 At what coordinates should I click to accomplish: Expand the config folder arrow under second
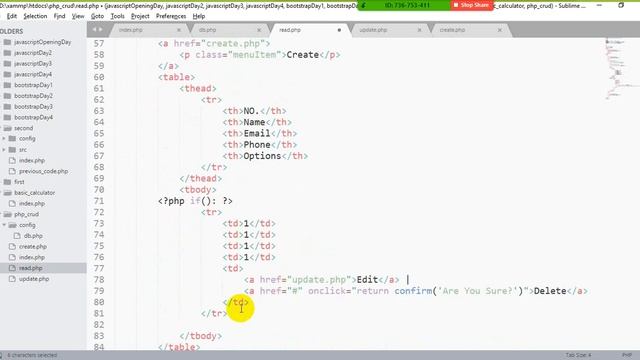point(4,139)
